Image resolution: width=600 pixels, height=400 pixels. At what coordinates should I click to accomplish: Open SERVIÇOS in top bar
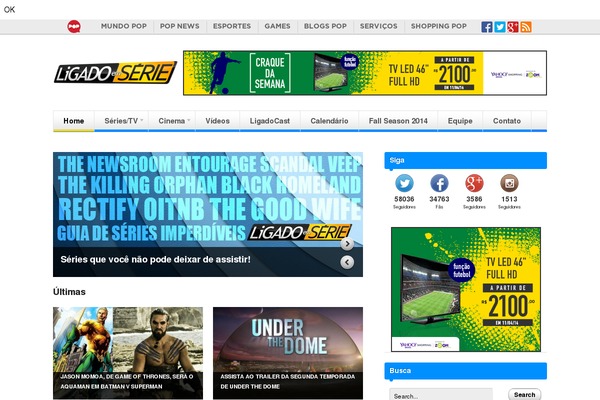coord(378,26)
